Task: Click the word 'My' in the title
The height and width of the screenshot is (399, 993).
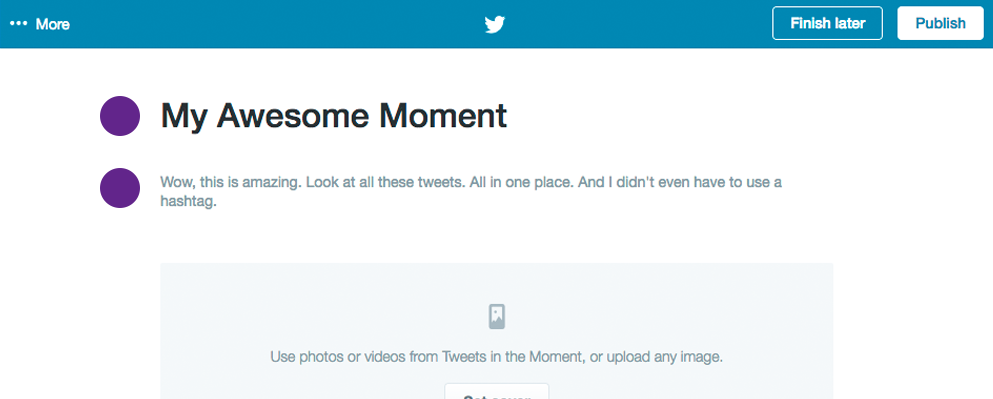Action: click(x=184, y=117)
